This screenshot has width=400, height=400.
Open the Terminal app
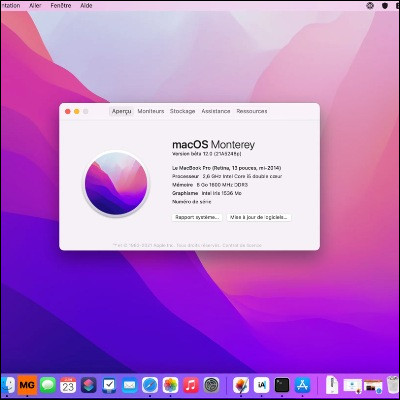(282, 385)
